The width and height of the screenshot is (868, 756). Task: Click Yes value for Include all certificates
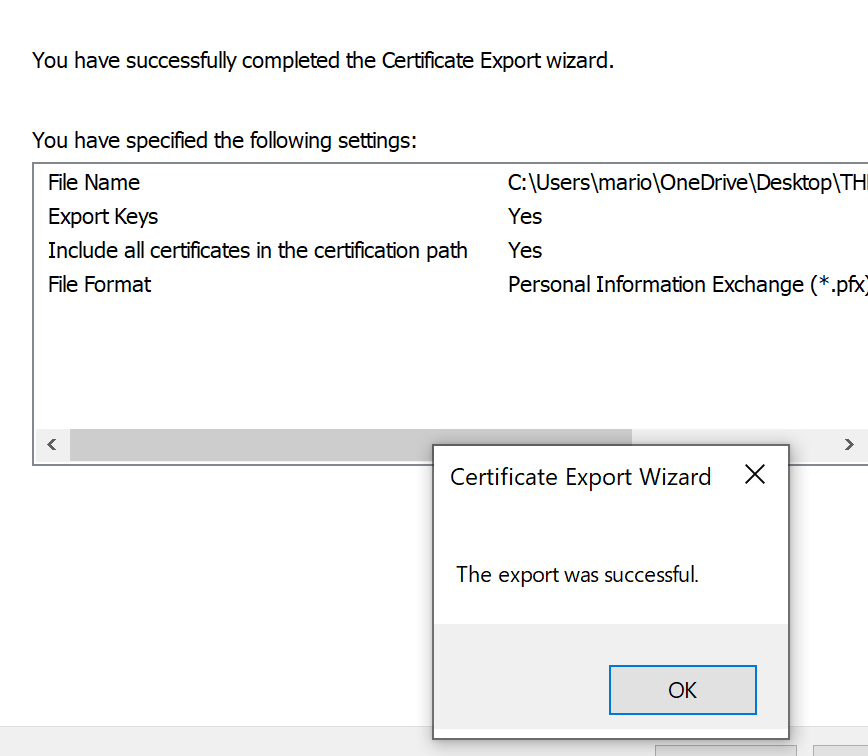coord(525,251)
